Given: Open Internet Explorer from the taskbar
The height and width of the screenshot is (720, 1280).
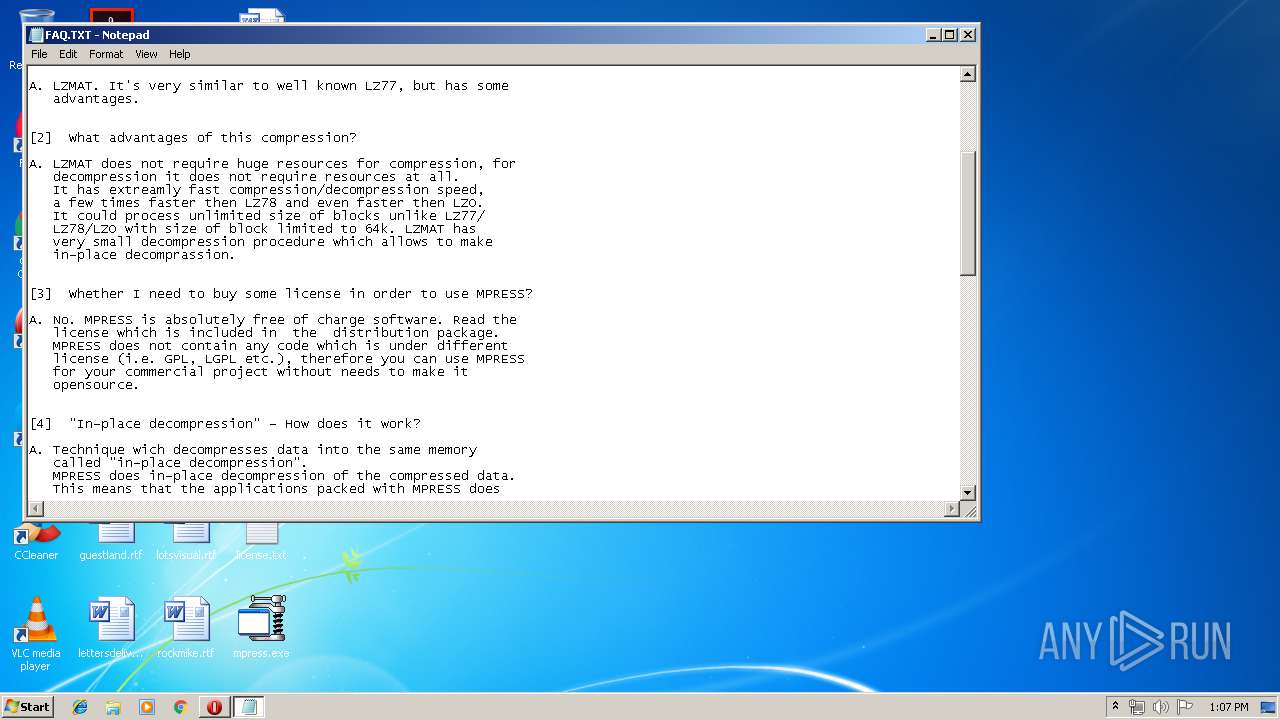Looking at the screenshot, I should coord(80,707).
